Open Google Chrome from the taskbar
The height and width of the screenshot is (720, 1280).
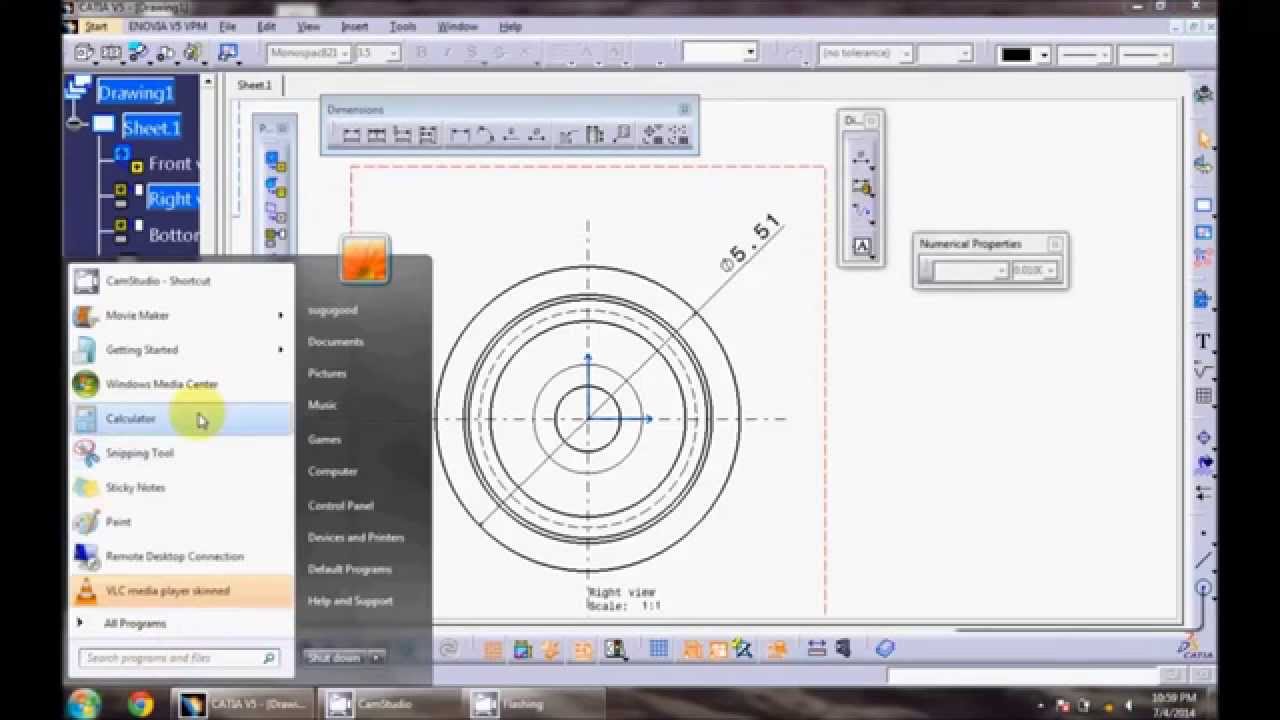(141, 704)
